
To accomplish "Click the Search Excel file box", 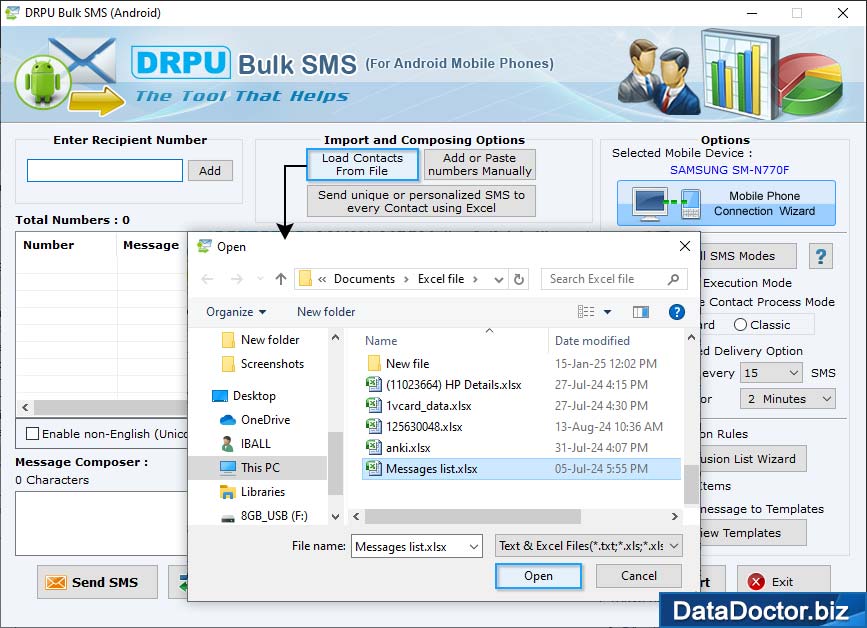I will [614, 279].
